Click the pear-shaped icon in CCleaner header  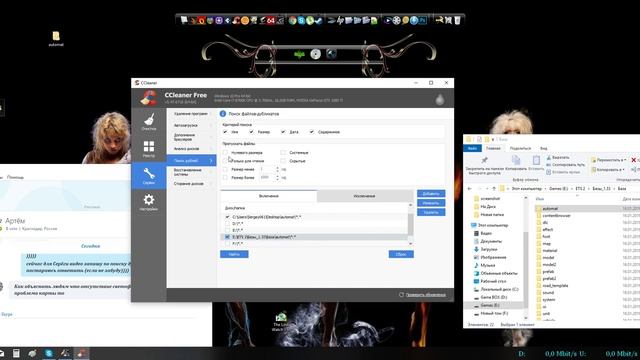point(440,99)
